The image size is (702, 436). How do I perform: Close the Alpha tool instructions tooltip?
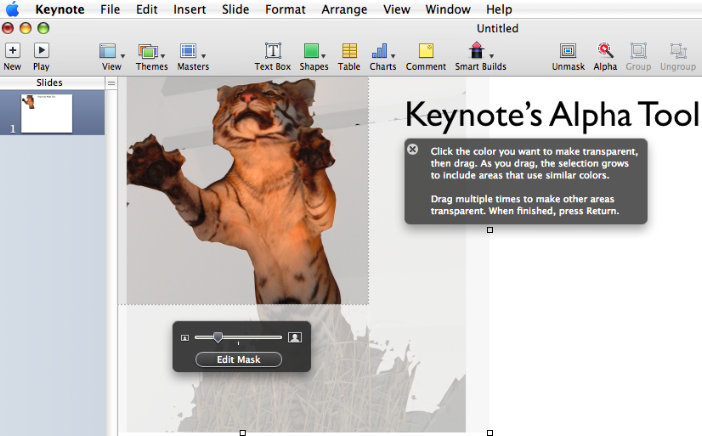click(413, 150)
